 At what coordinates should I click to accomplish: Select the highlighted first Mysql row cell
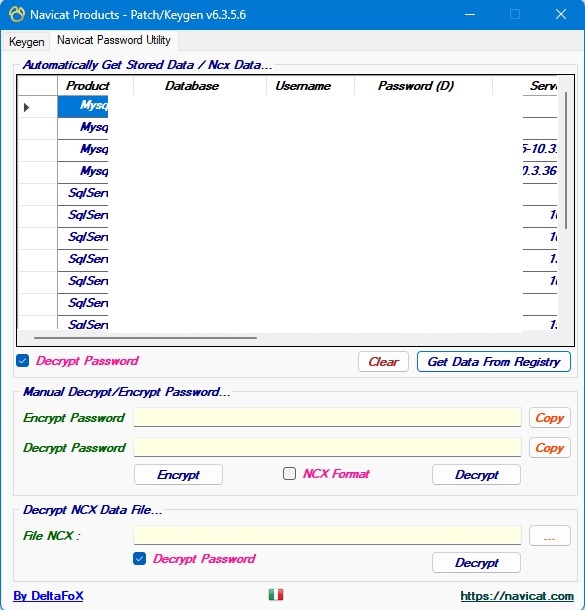[83, 107]
